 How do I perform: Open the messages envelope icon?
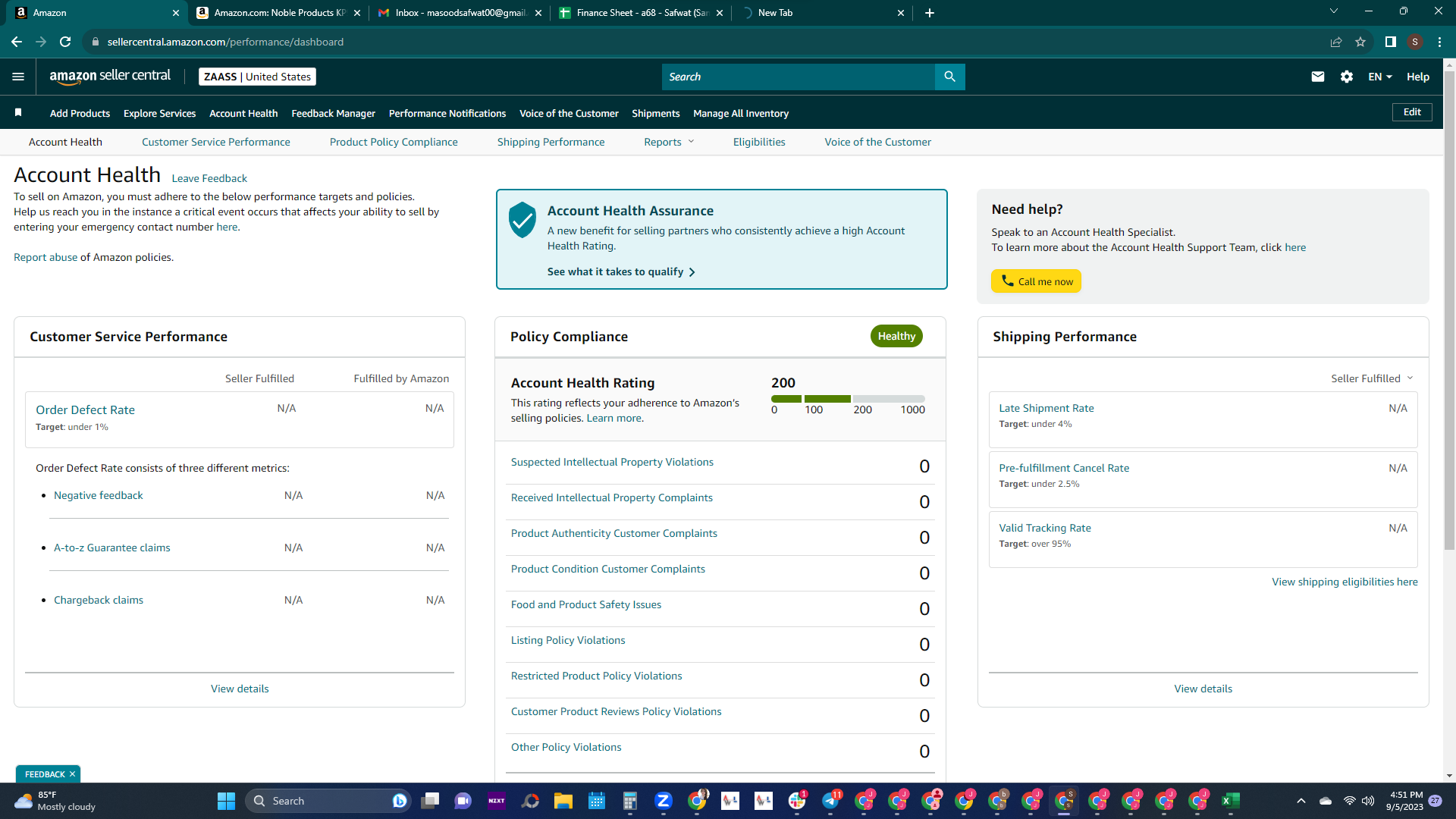[x=1318, y=77]
